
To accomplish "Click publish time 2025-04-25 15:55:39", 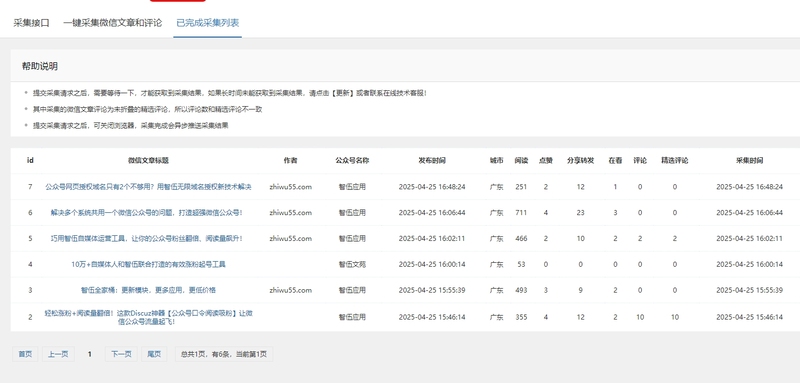I will 432,290.
